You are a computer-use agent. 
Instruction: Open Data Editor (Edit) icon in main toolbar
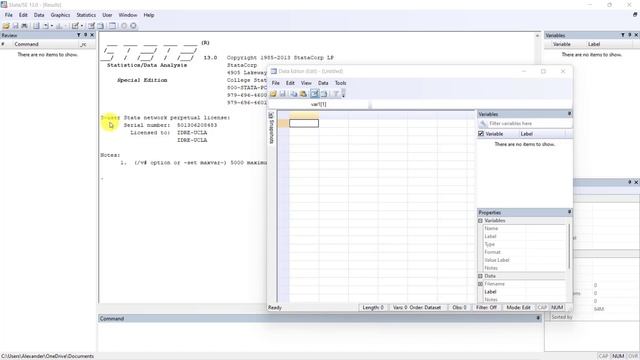91,26
